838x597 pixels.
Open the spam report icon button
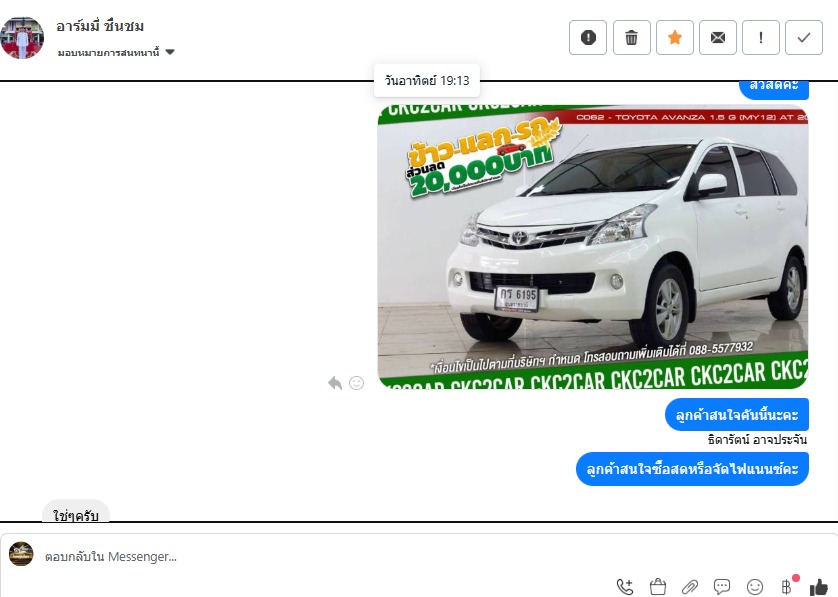tap(588, 37)
